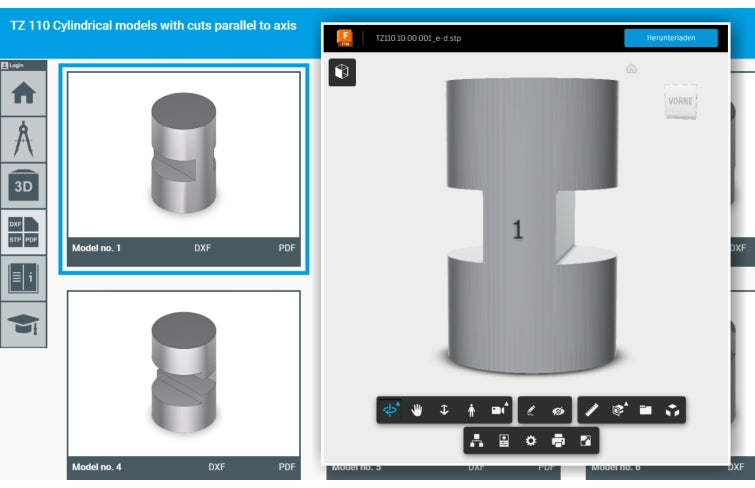
Task: Open the DXF STP PDF downloads section
Action: (x=23, y=231)
